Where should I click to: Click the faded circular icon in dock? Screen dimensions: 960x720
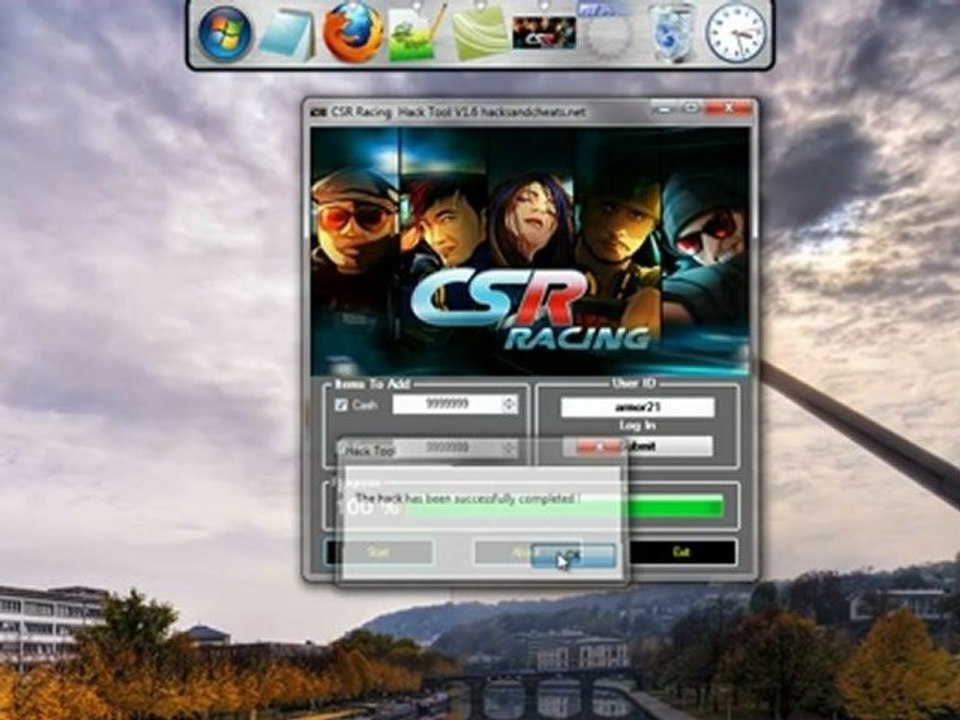click(x=609, y=34)
